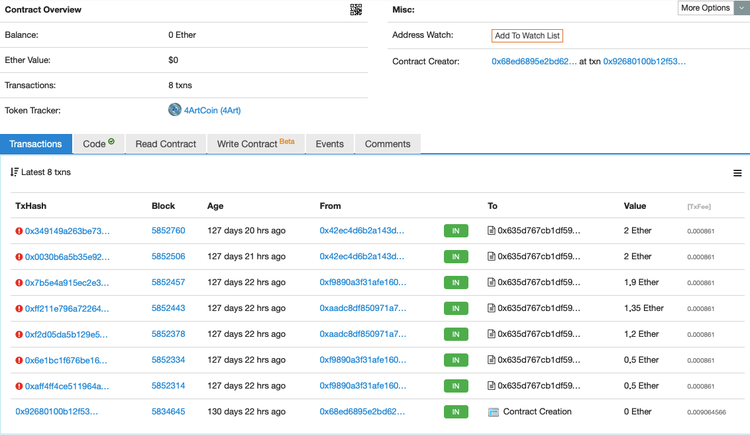Click Add To Watch List button
The height and width of the screenshot is (435, 750).
pos(527,36)
